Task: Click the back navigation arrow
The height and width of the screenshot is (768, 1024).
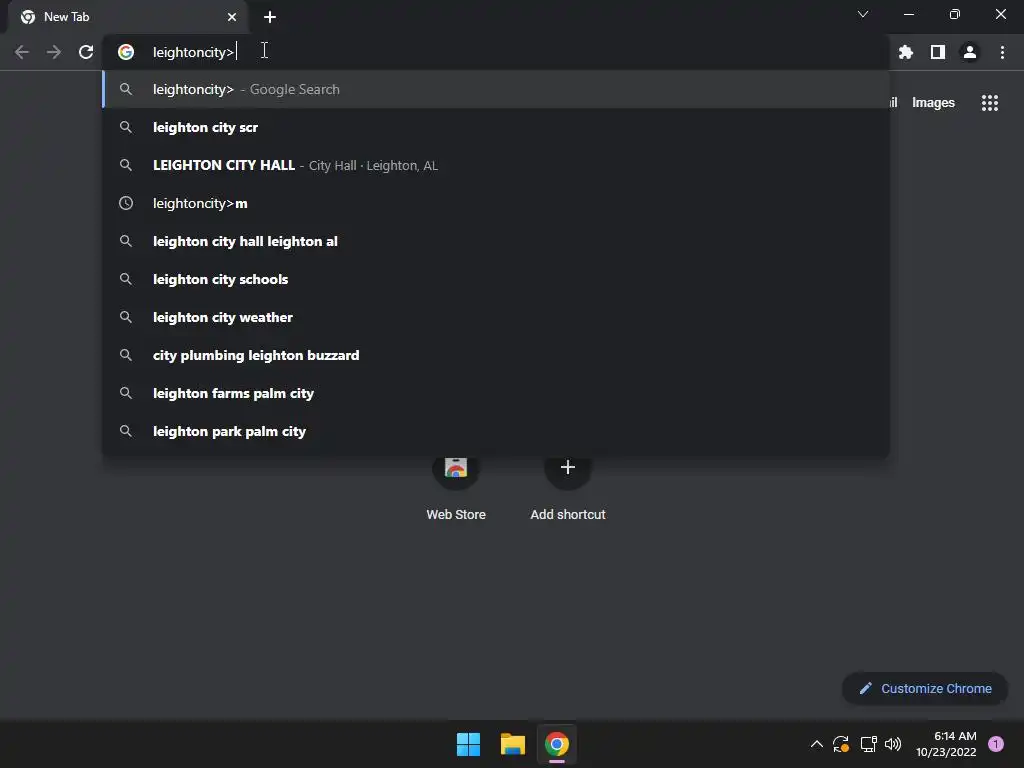Action: [22, 52]
